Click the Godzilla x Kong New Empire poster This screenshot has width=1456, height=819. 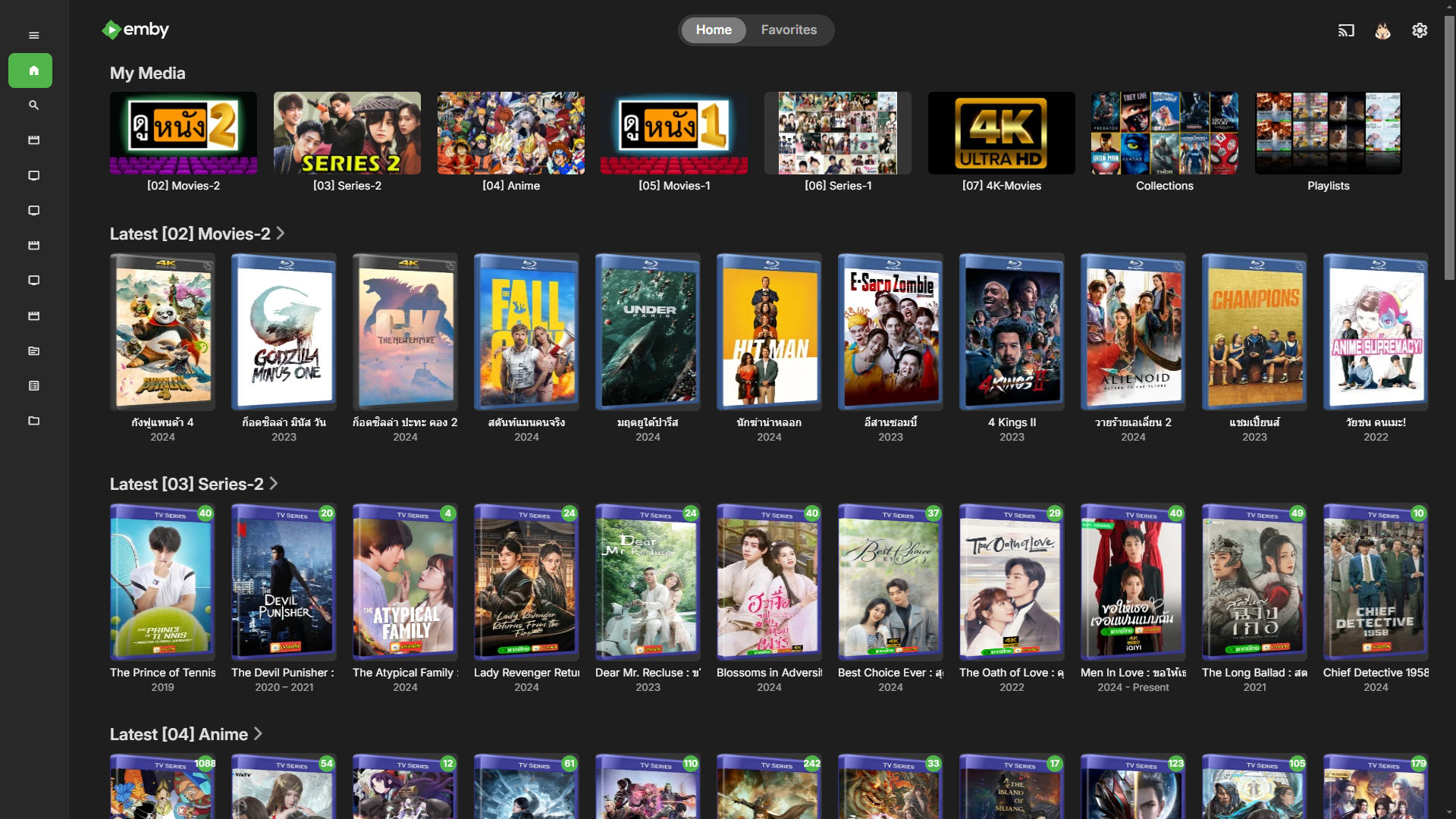tap(405, 332)
